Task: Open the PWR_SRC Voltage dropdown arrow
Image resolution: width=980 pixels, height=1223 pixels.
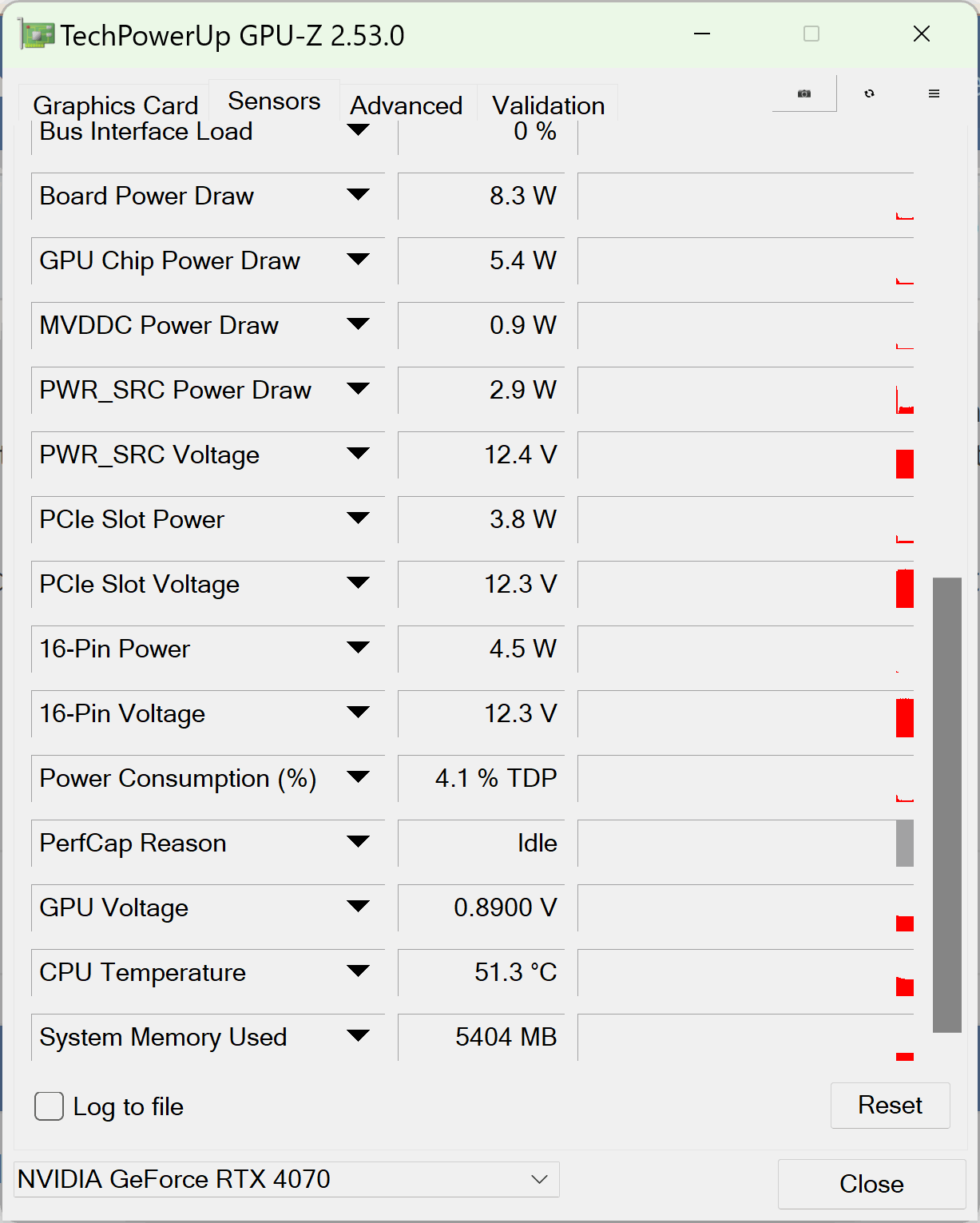Action: pos(359,454)
